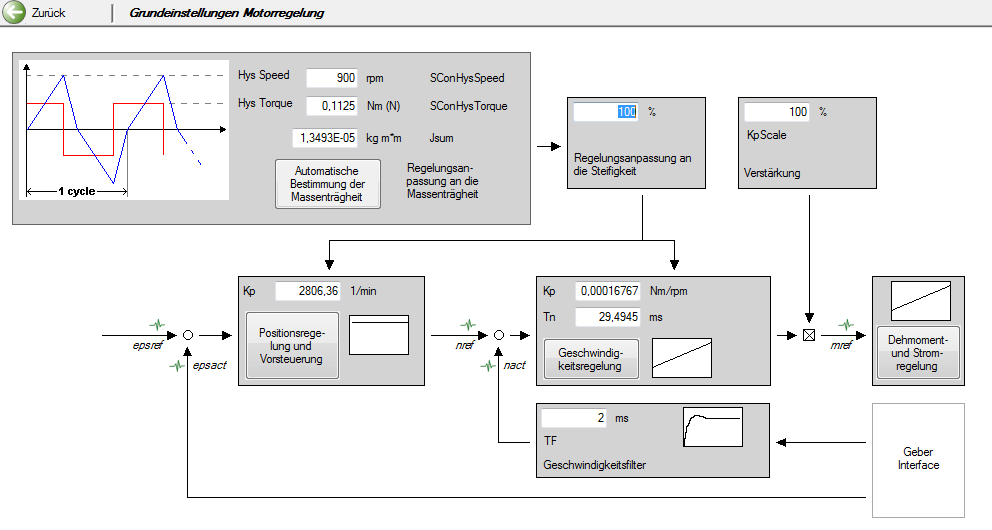
Task: Click the green signal icon beside nact
Action: [488, 366]
